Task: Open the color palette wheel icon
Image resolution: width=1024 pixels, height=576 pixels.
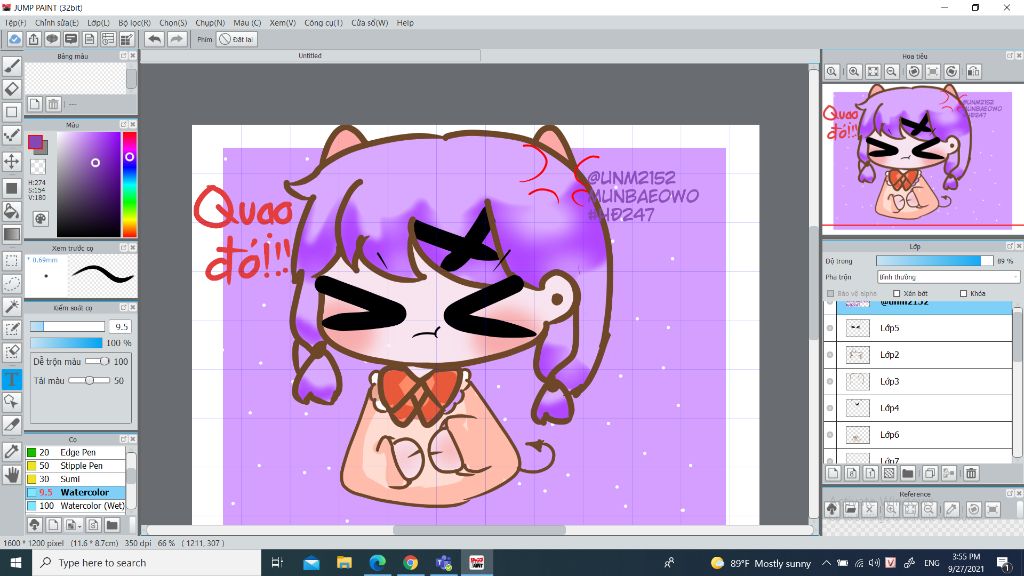Action: pyautogui.click(x=40, y=219)
